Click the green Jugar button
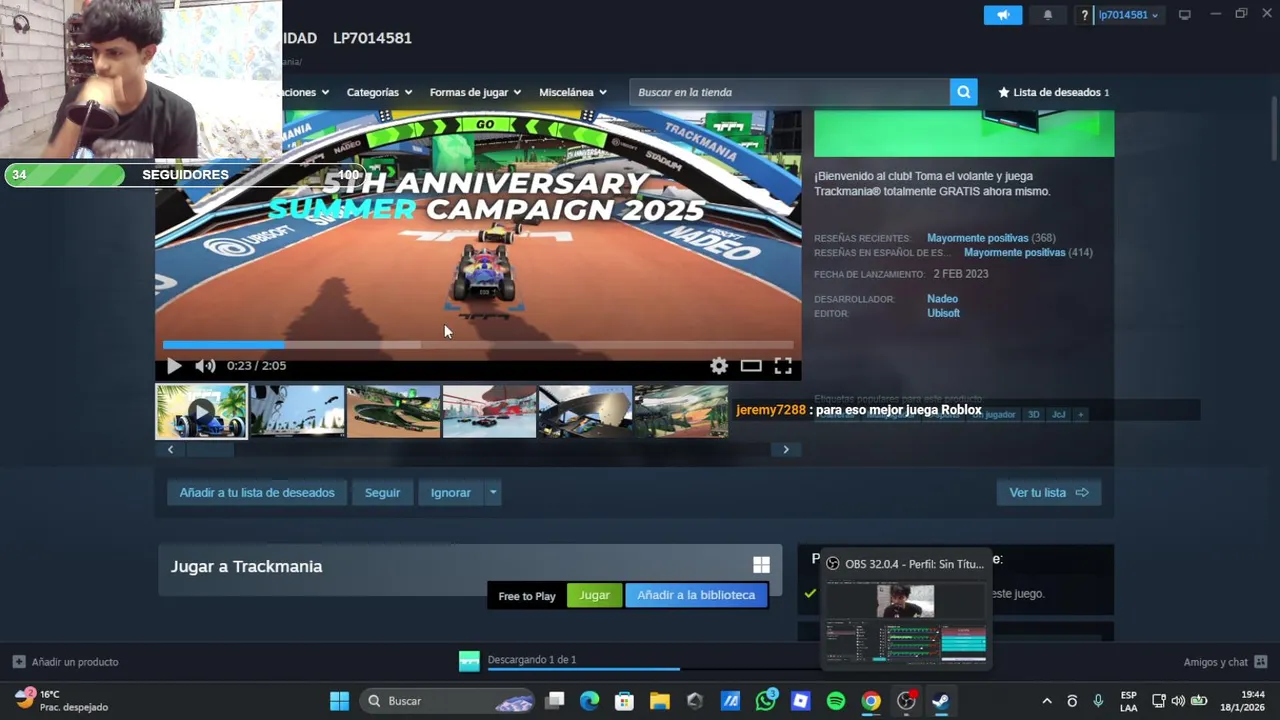The width and height of the screenshot is (1280, 720). (x=594, y=595)
